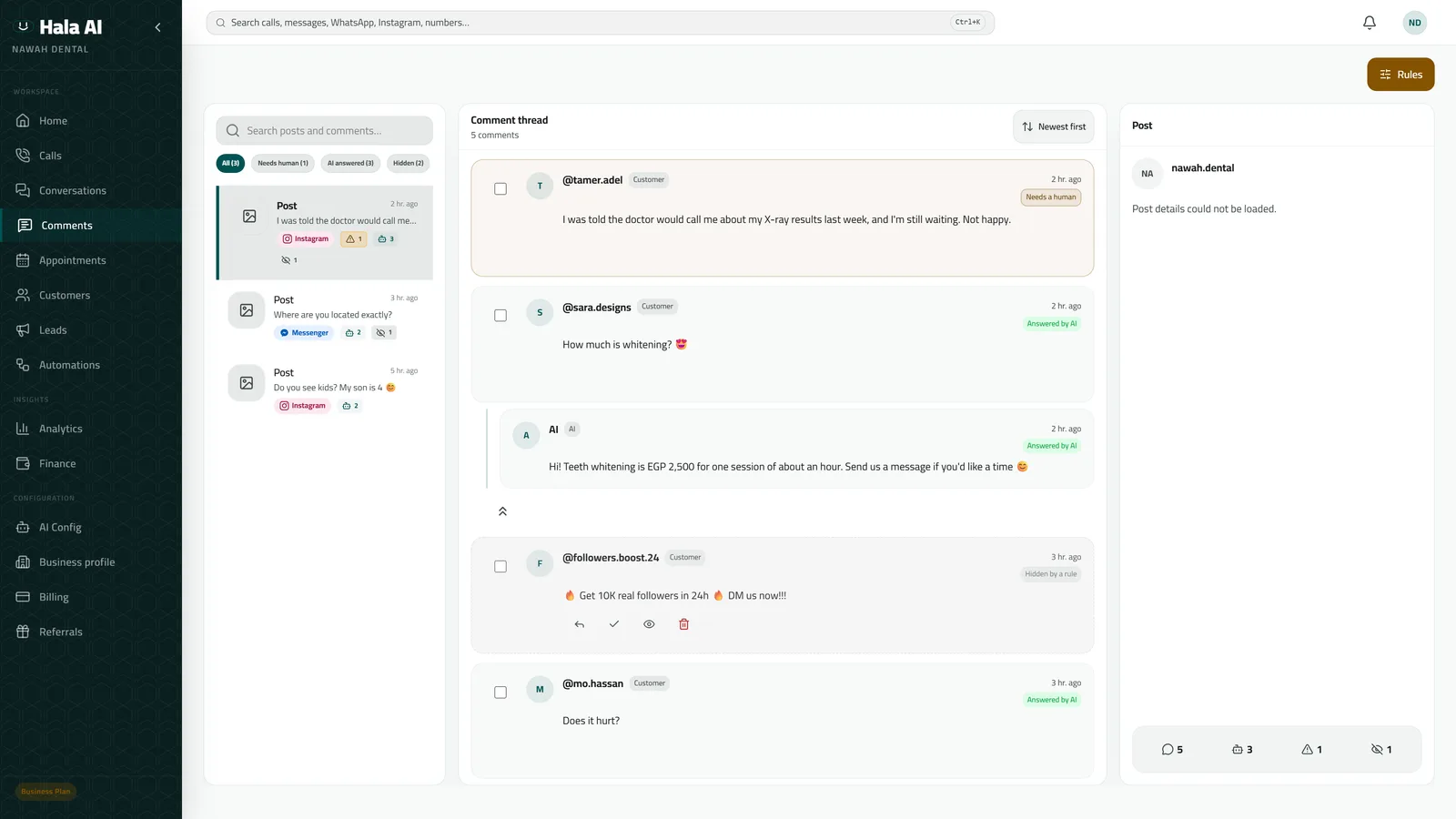Select the @tamer.adel comment checkbox
Viewport: 1456px width, 819px height.
tap(500, 189)
